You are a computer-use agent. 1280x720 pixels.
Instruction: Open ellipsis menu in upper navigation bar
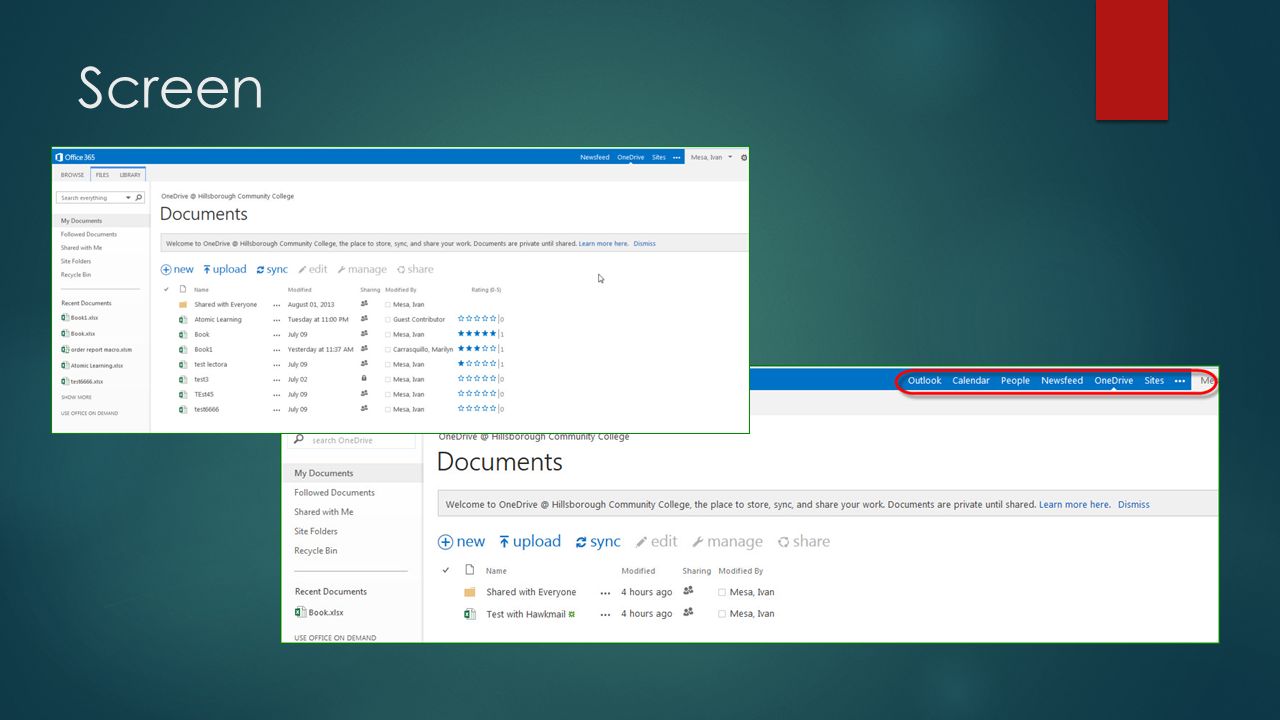(676, 157)
